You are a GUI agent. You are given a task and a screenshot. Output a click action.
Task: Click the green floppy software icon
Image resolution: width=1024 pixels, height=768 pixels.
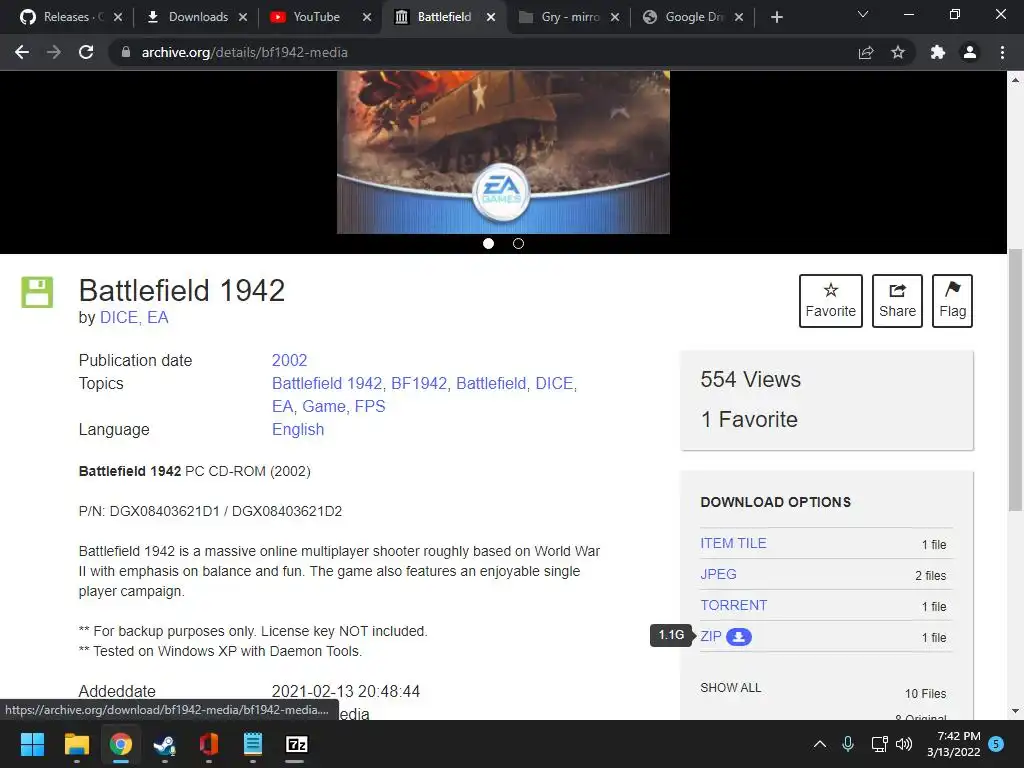pos(37,292)
